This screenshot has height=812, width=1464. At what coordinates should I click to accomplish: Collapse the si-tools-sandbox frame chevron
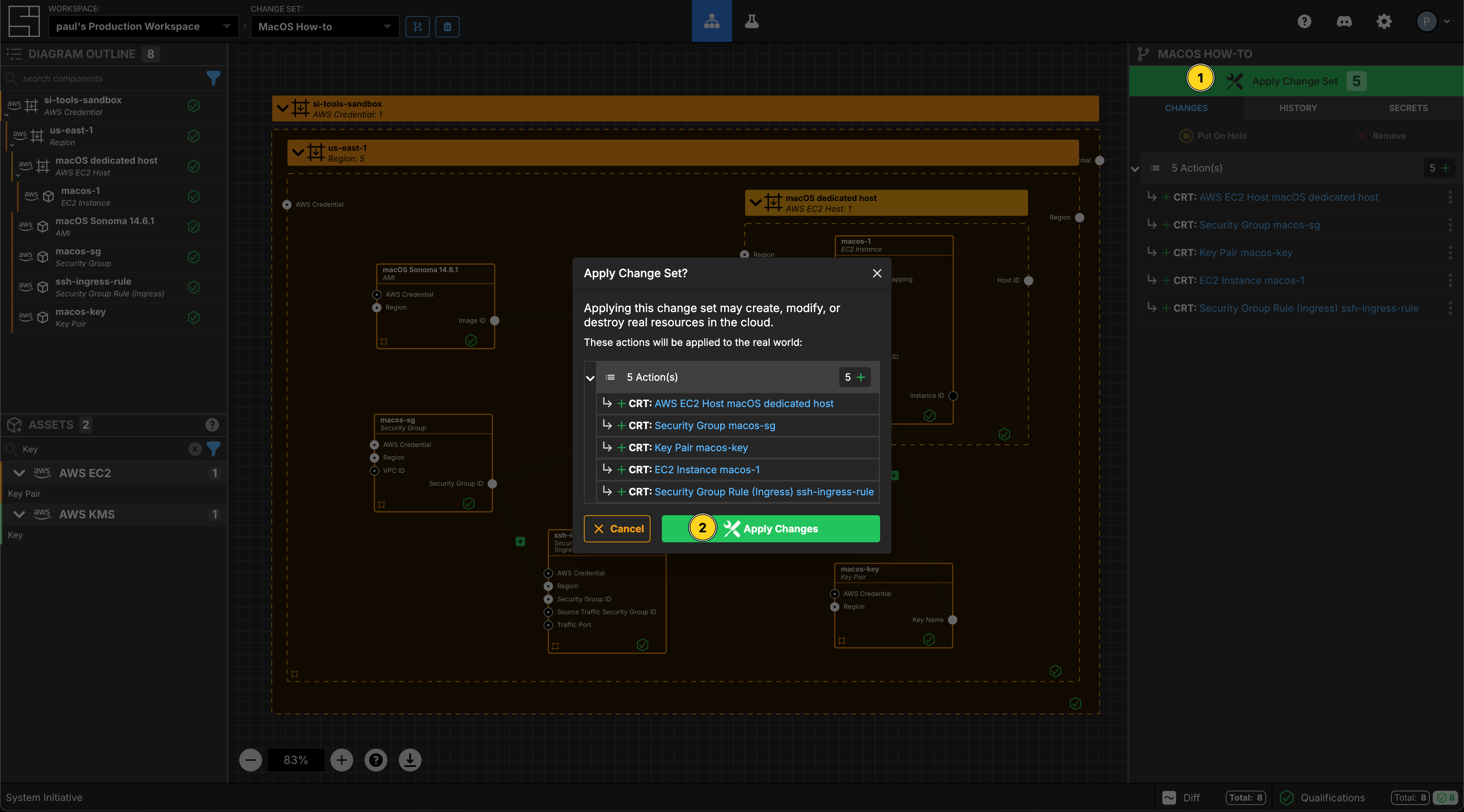coord(282,108)
